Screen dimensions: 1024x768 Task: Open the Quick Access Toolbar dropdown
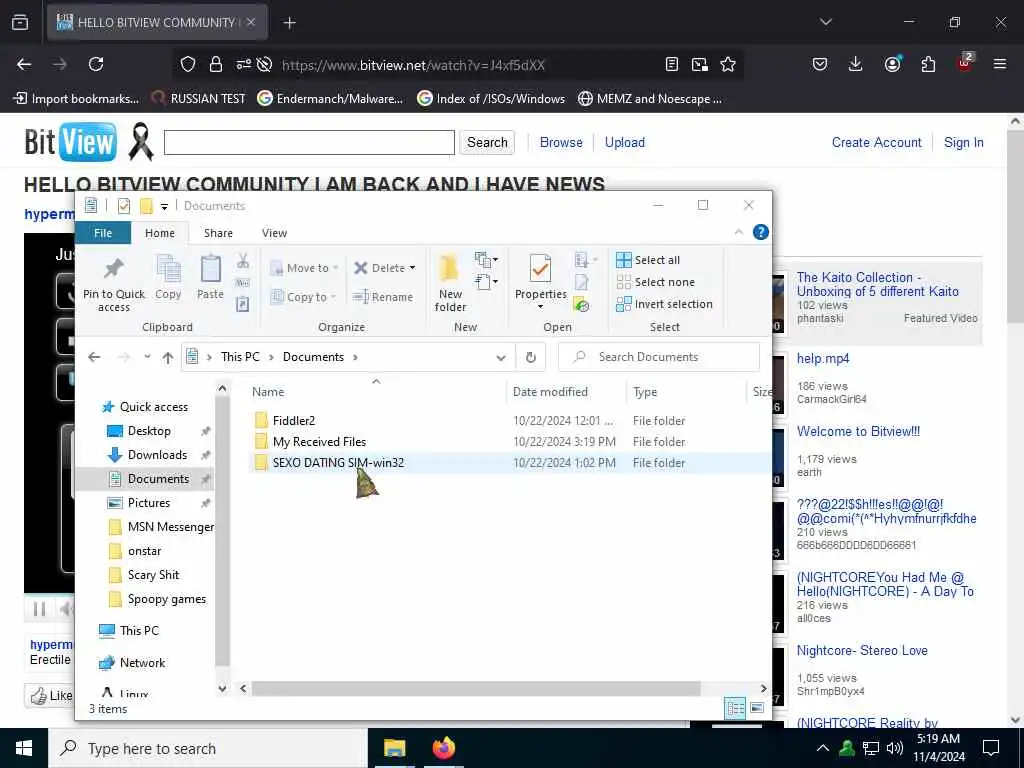(165, 206)
